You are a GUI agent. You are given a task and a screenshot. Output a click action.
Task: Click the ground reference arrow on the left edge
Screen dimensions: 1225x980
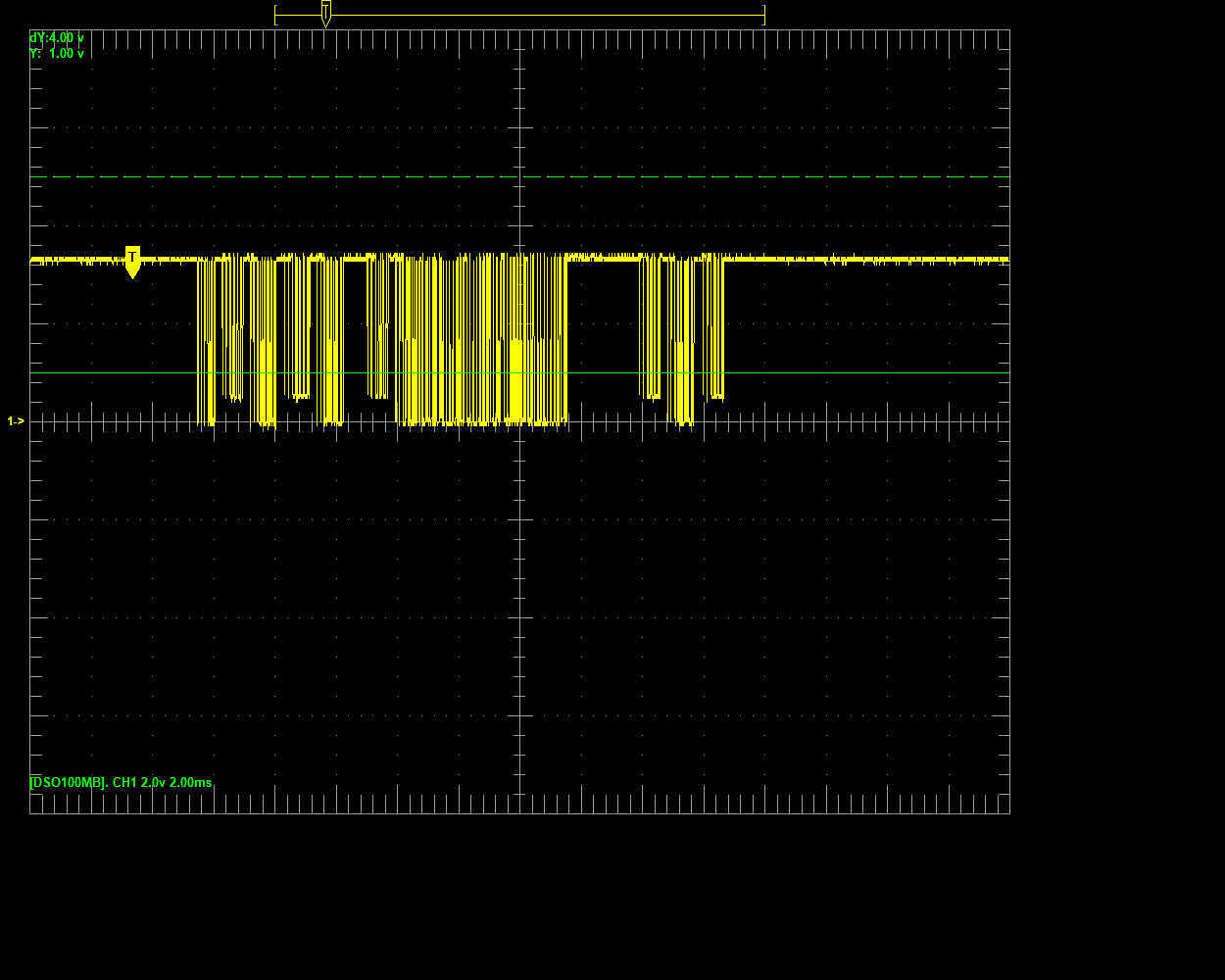coord(14,421)
